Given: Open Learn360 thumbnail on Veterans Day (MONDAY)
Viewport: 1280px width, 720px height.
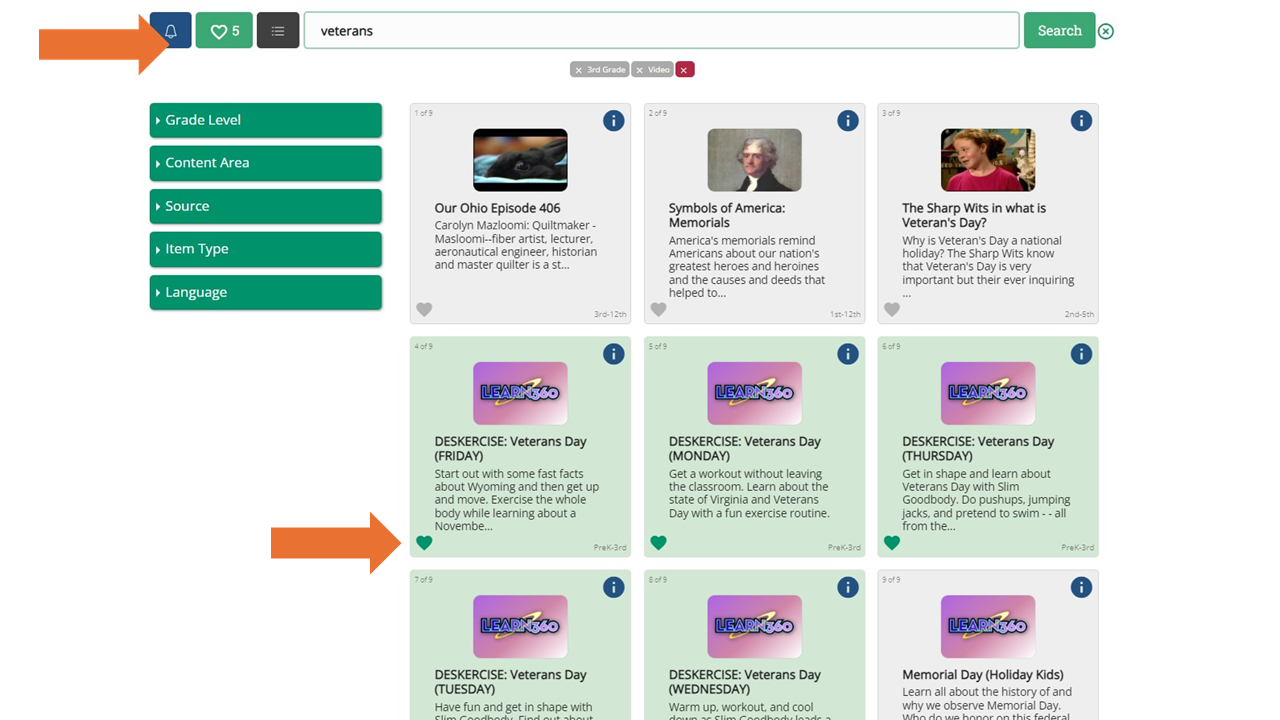Looking at the screenshot, I should pos(754,393).
